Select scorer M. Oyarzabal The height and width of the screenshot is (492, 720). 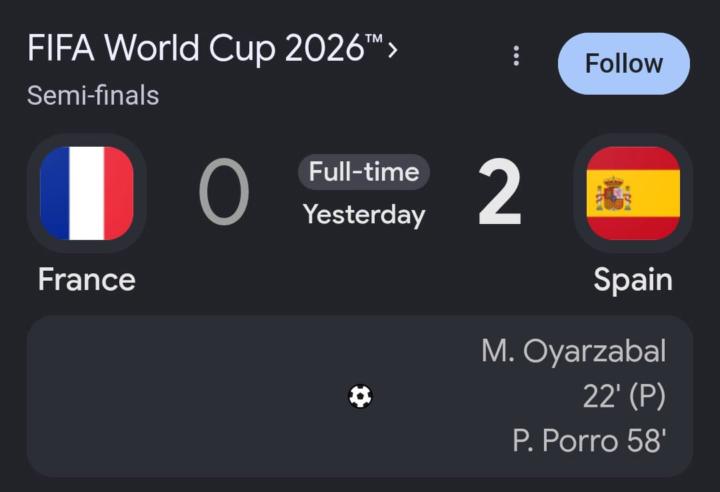[574, 351]
